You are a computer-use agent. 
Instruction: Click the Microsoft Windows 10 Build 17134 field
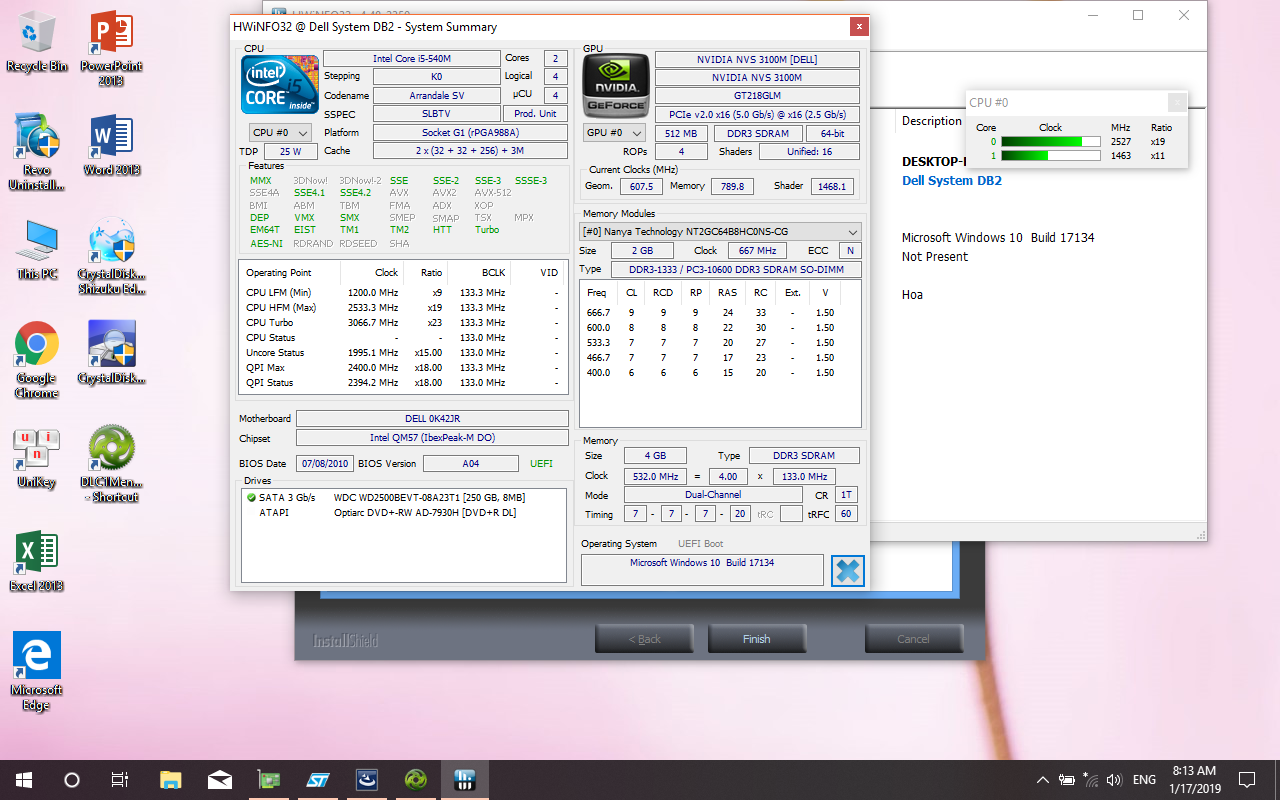[702, 570]
